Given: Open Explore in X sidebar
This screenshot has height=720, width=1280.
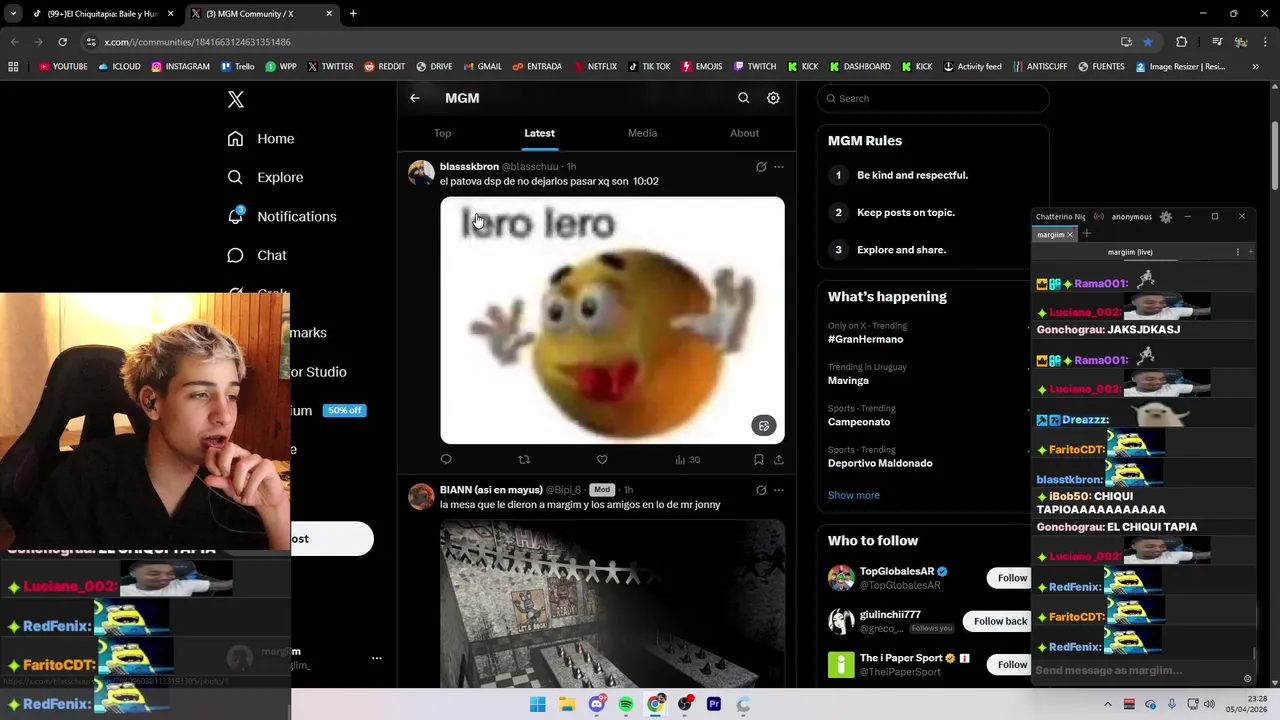Looking at the screenshot, I should [x=265, y=177].
